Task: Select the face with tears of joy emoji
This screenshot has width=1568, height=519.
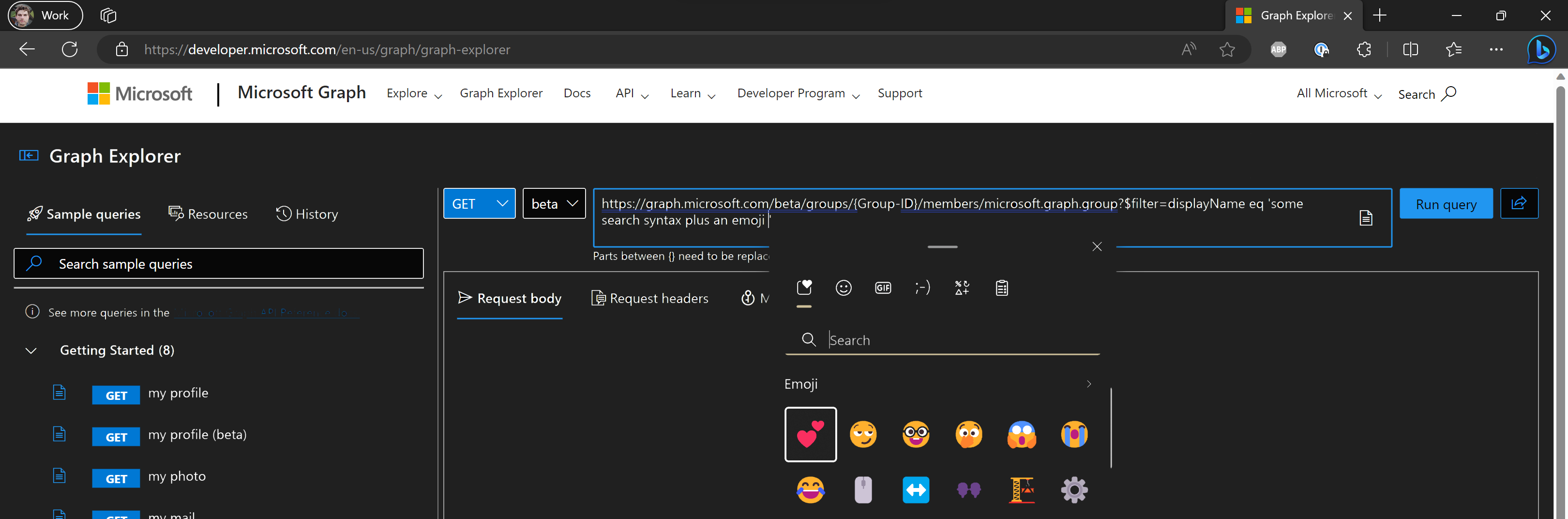Action: [x=810, y=489]
